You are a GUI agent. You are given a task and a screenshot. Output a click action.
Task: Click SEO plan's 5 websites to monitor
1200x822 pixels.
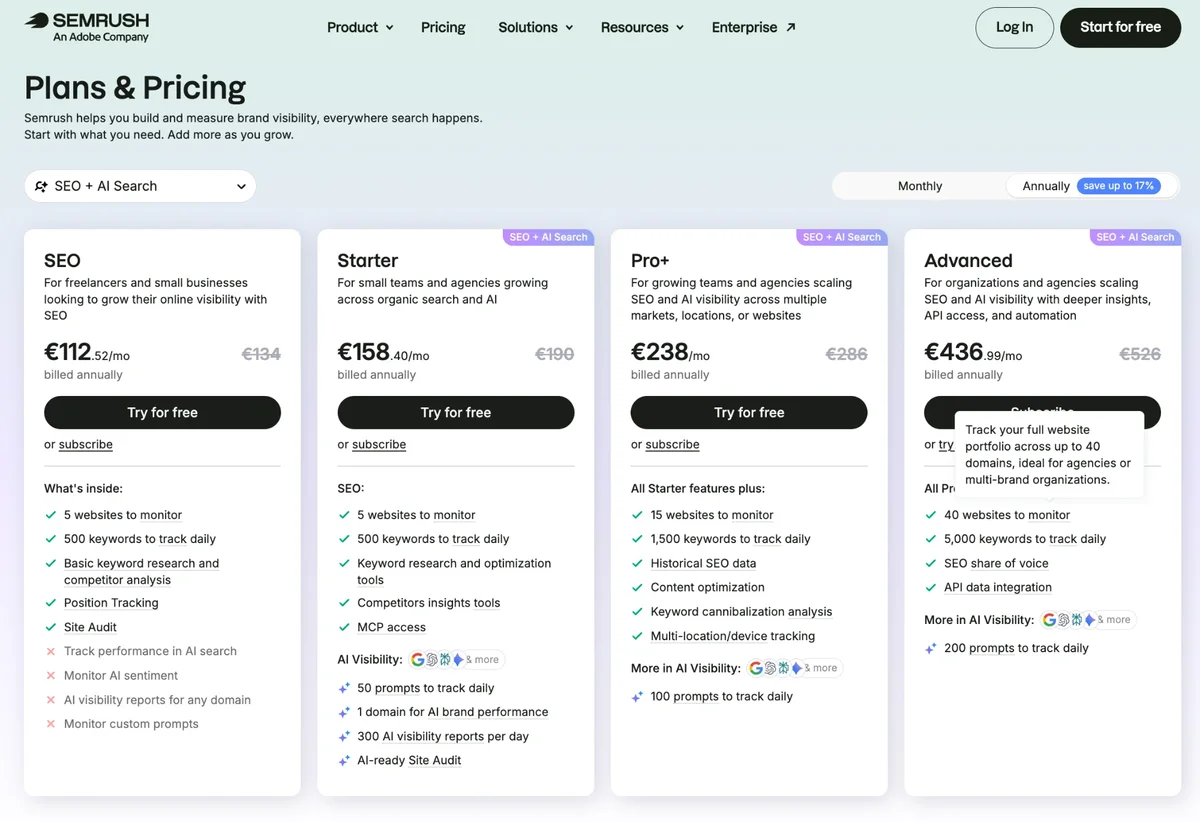[123, 515]
